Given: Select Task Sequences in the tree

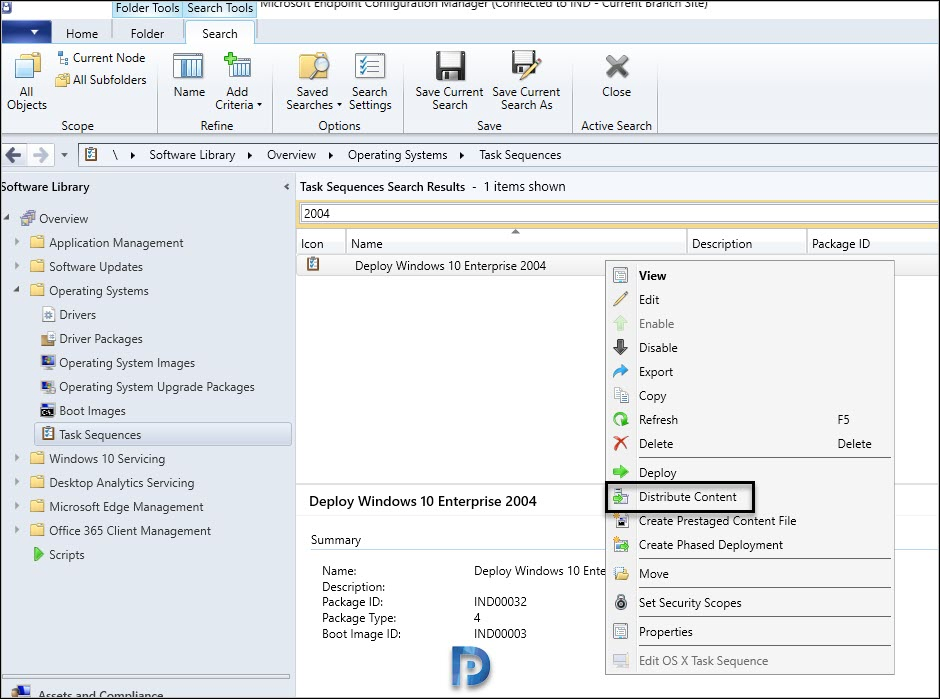Looking at the screenshot, I should 163,435.
